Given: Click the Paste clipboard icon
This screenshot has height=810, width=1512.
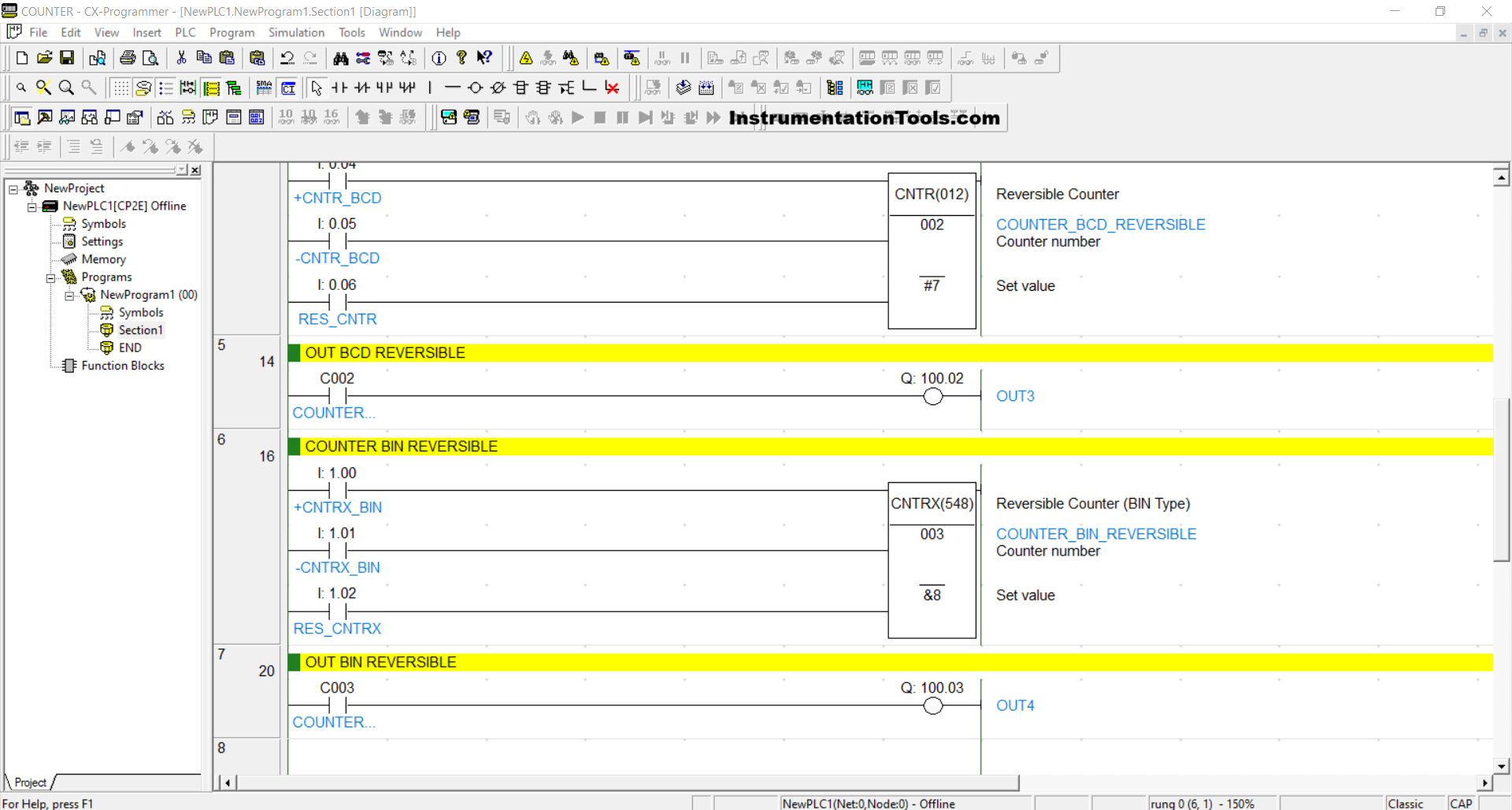Looking at the screenshot, I should pyautogui.click(x=227, y=58).
